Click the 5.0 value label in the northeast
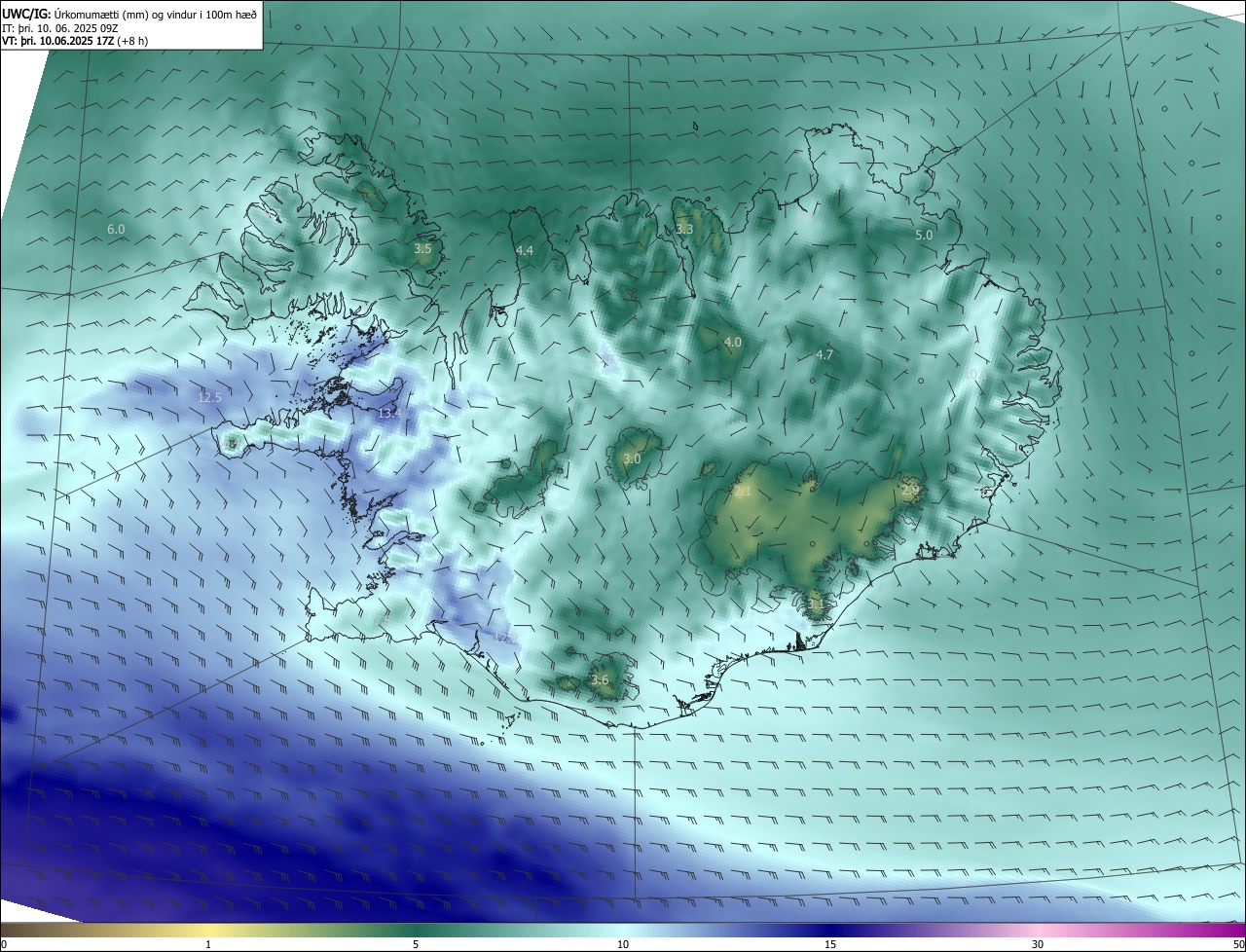The image size is (1246, 952). tap(924, 236)
